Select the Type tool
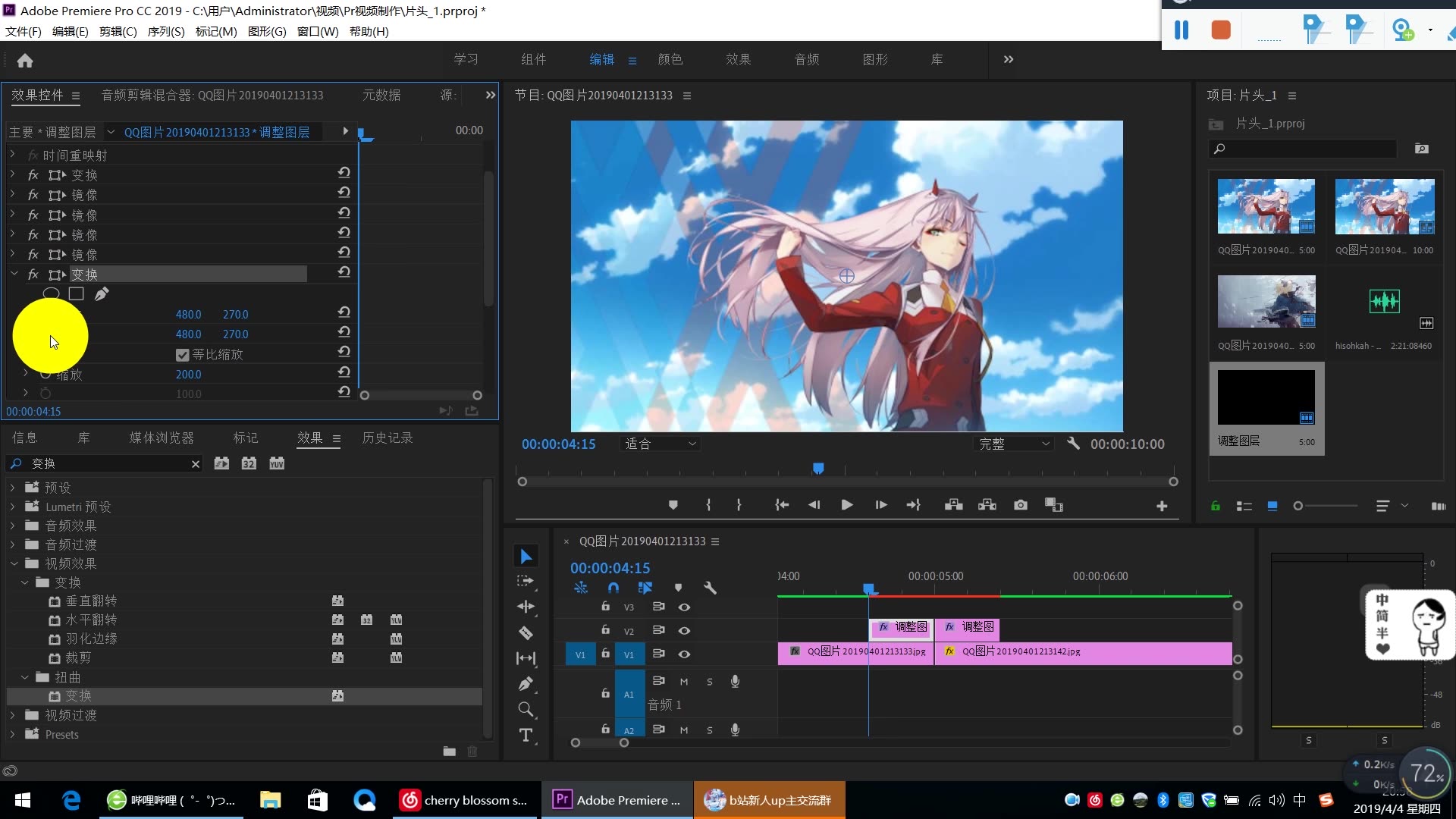The height and width of the screenshot is (819, 1456). point(526,735)
